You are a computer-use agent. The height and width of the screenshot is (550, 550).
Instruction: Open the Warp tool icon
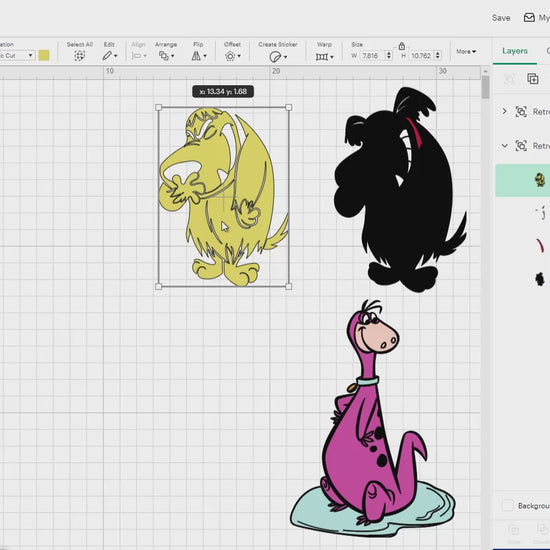click(322, 56)
